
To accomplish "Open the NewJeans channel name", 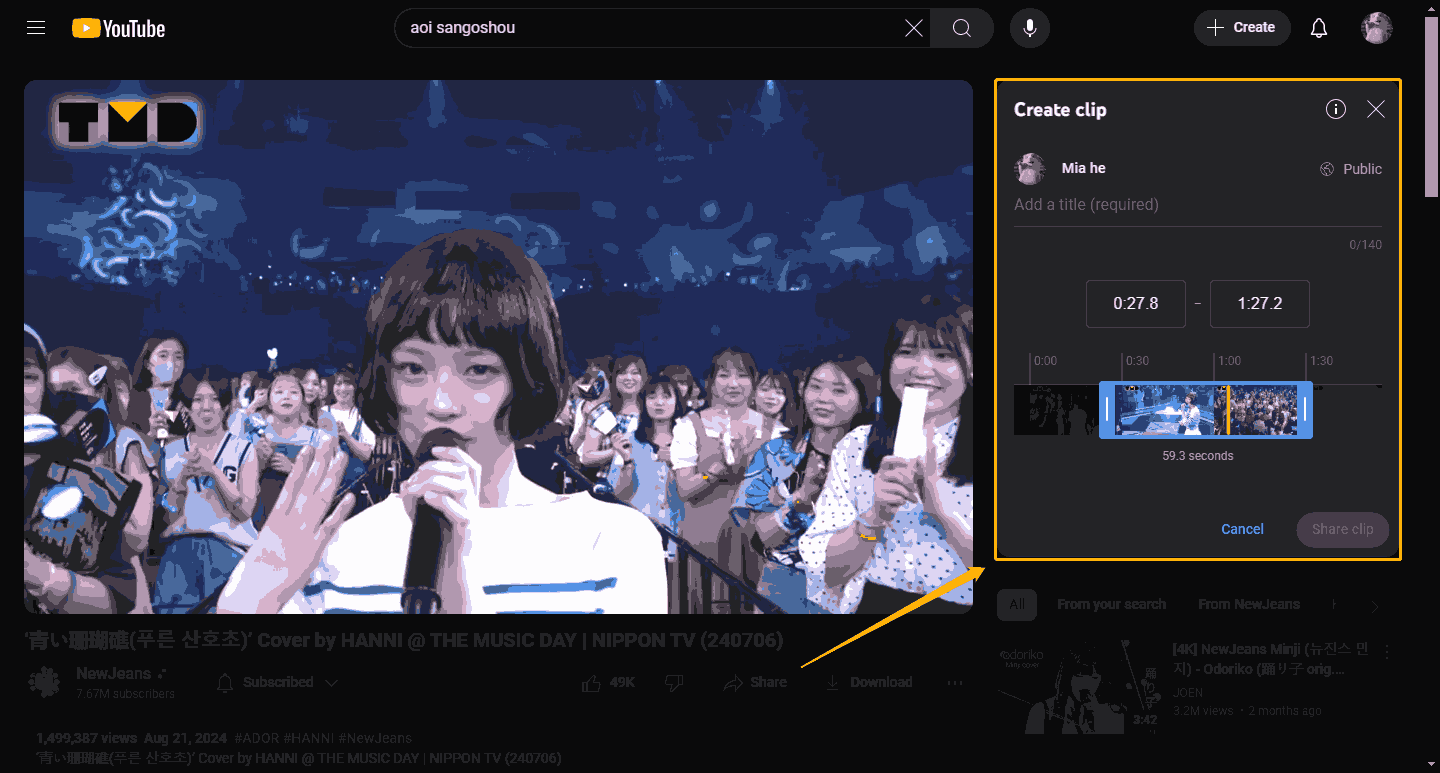I will click(x=114, y=673).
